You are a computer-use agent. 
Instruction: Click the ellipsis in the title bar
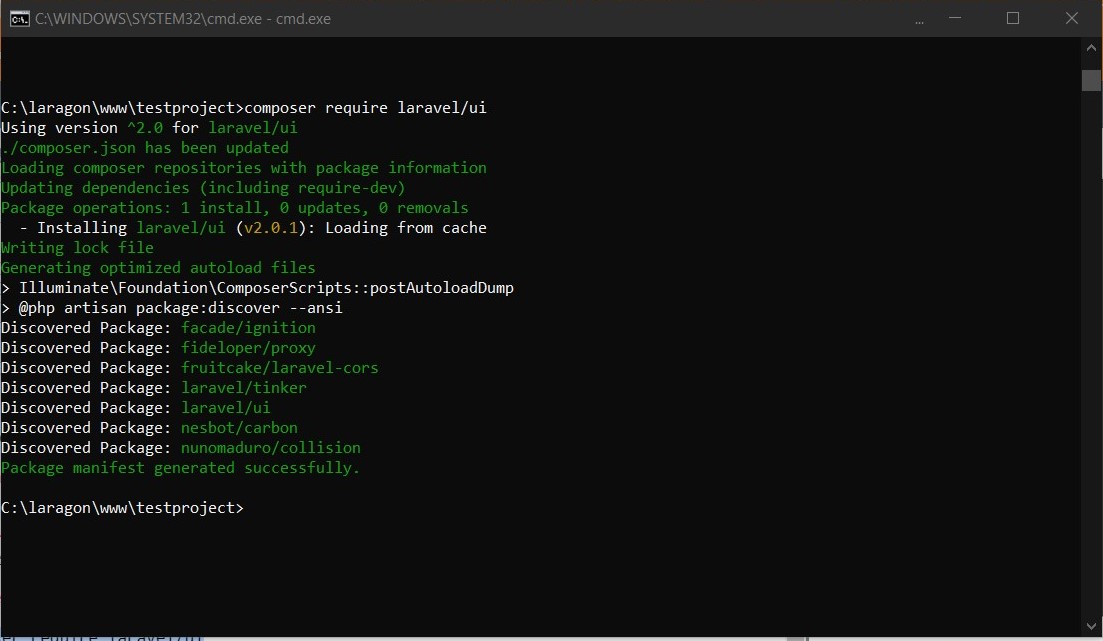pyautogui.click(x=919, y=22)
